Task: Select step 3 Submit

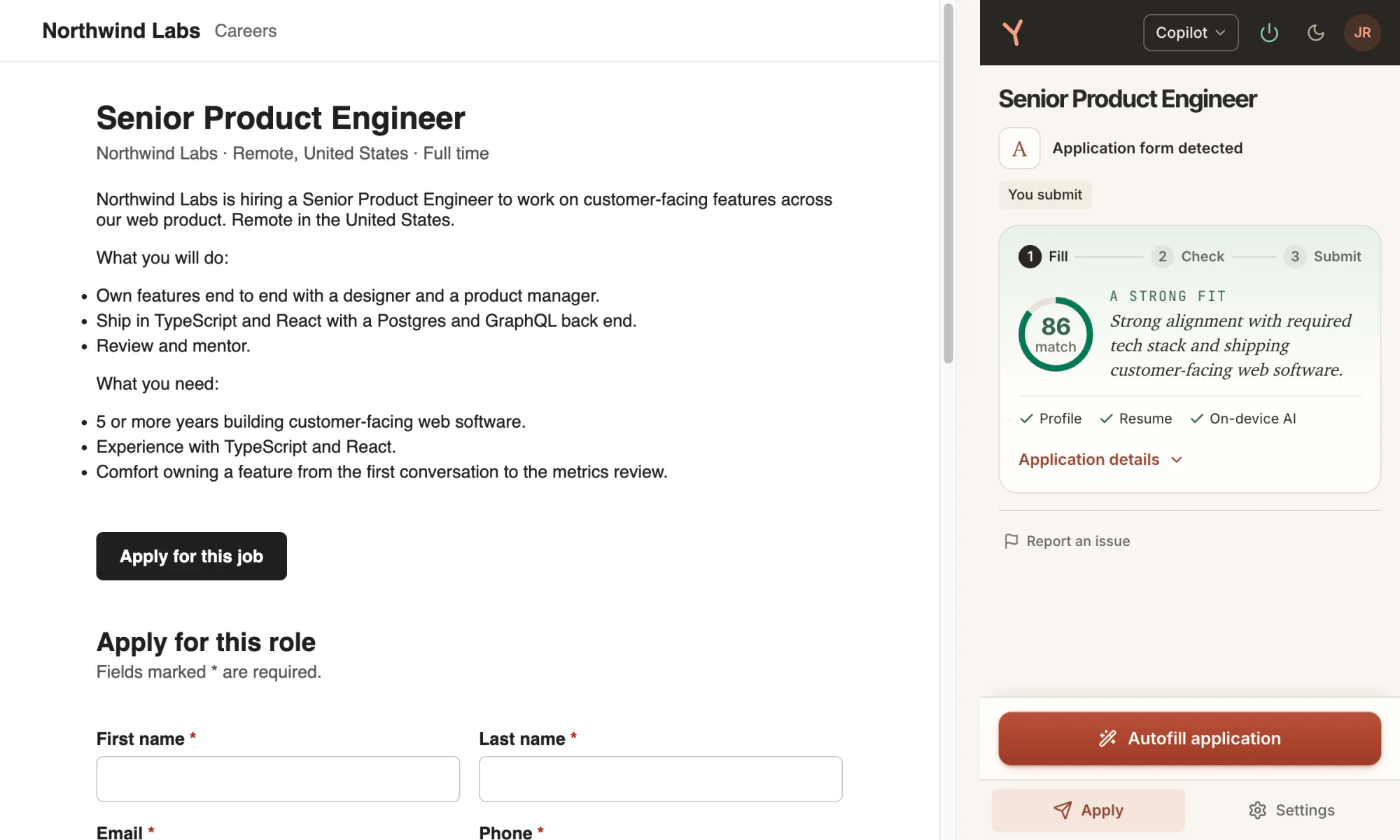Action: [x=1322, y=256]
